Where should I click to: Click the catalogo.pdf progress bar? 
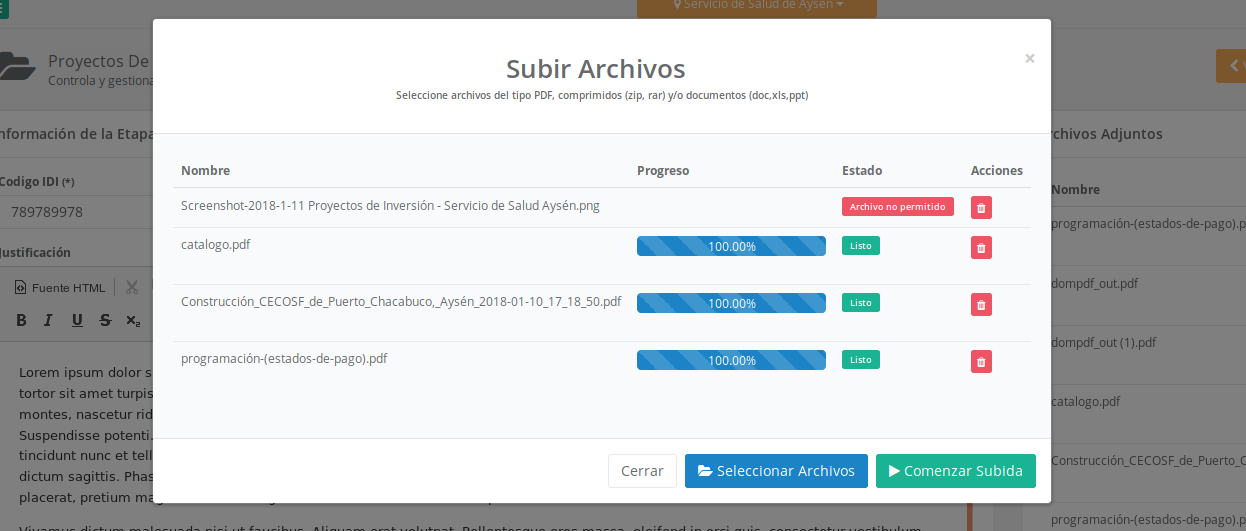tap(731, 246)
